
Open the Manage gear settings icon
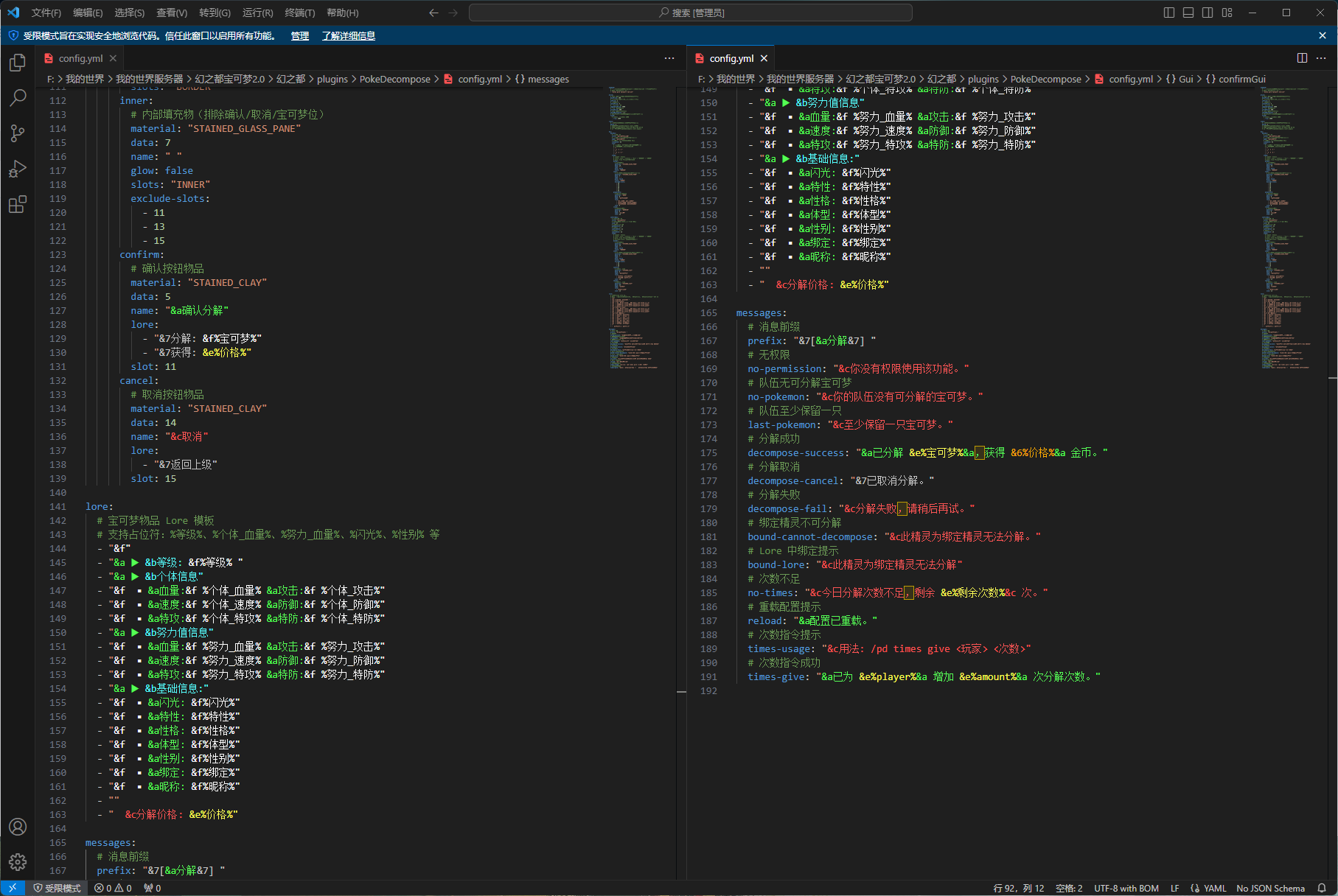[x=18, y=861]
